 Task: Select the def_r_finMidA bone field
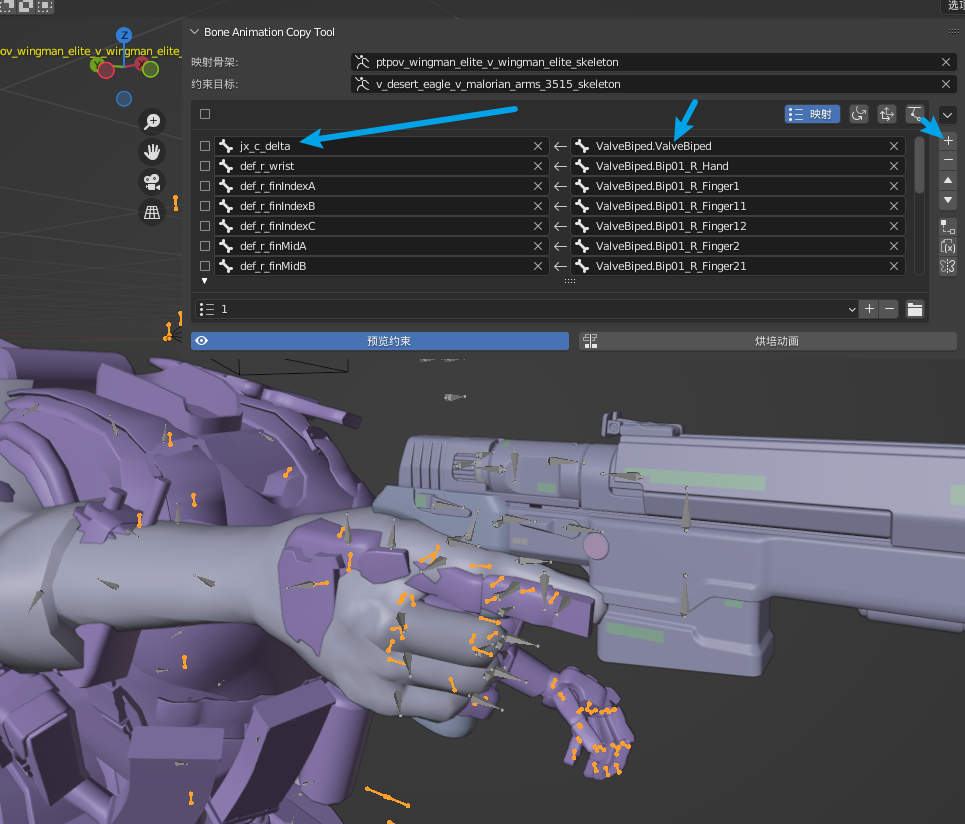[x=381, y=246]
